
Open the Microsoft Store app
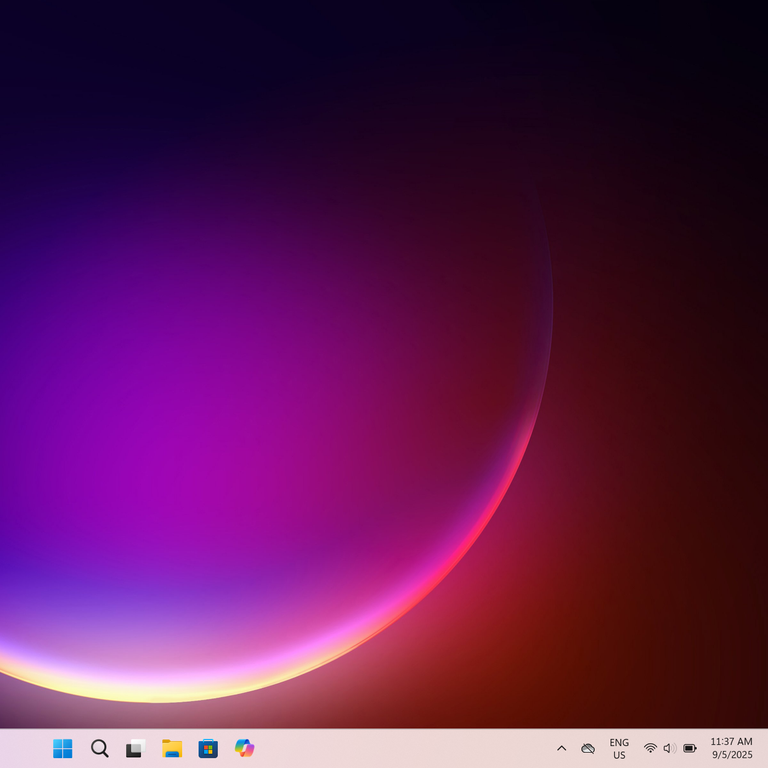[208, 748]
